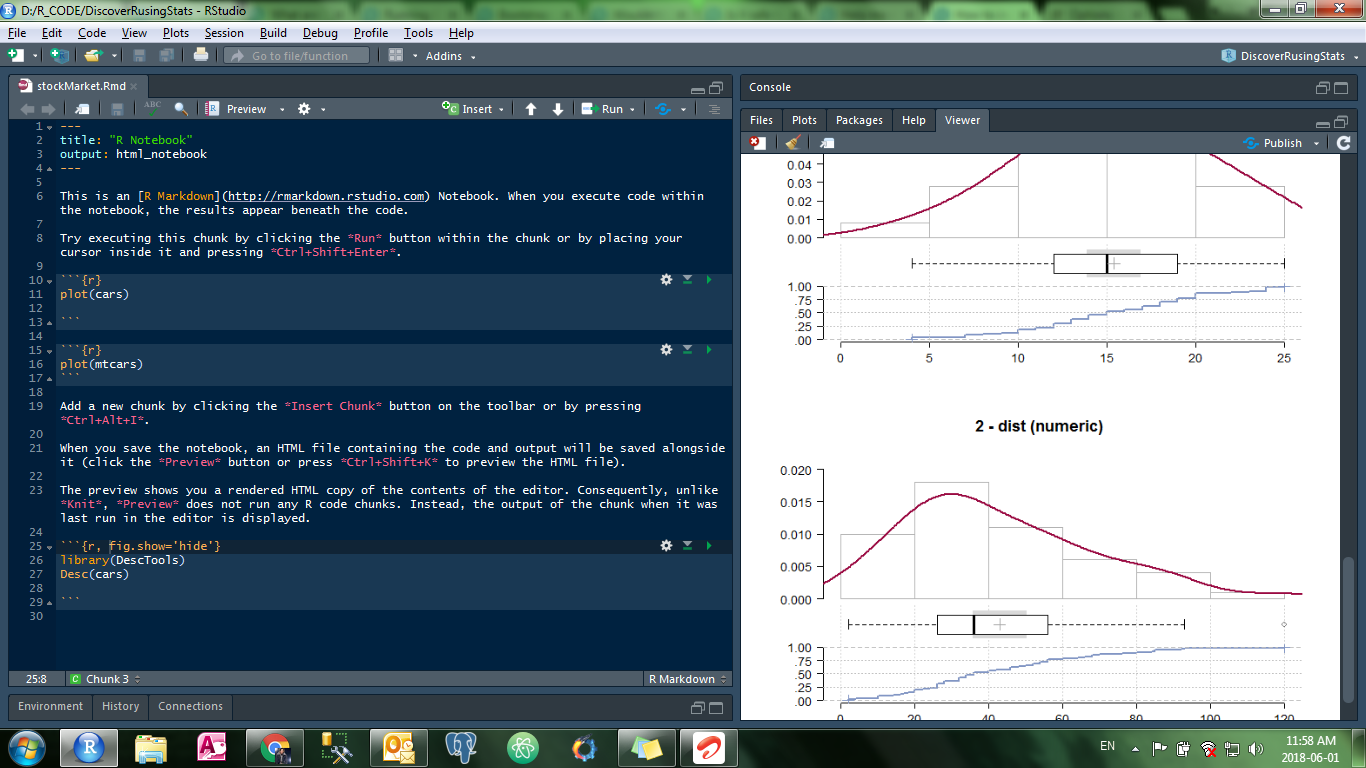This screenshot has width=1366, height=768.
Task: Run all chunks above plot(mtcars) chunk
Action: pos(687,350)
